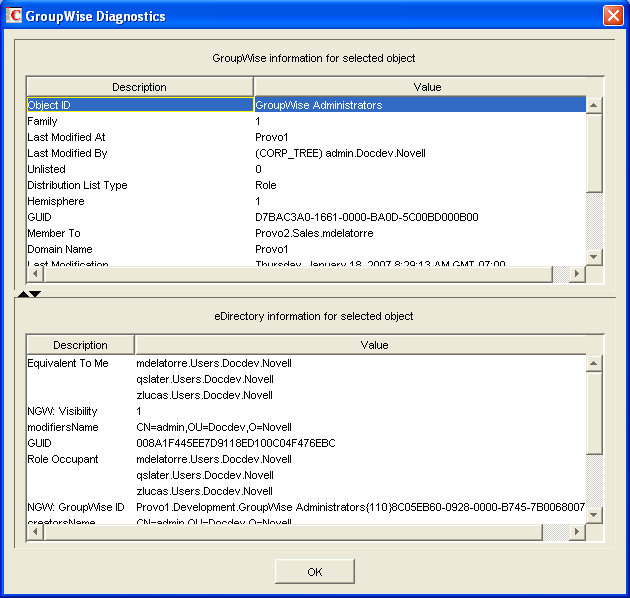
Task: Select the Member To row
Action: (306, 233)
